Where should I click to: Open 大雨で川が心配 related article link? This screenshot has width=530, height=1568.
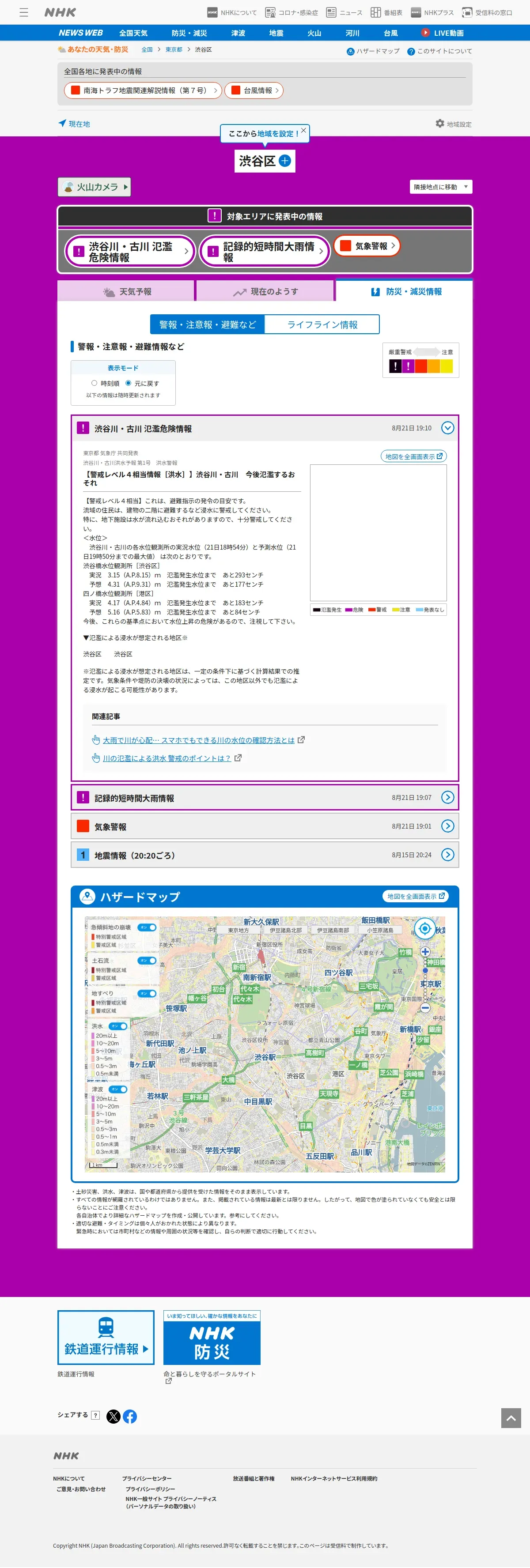[199, 740]
